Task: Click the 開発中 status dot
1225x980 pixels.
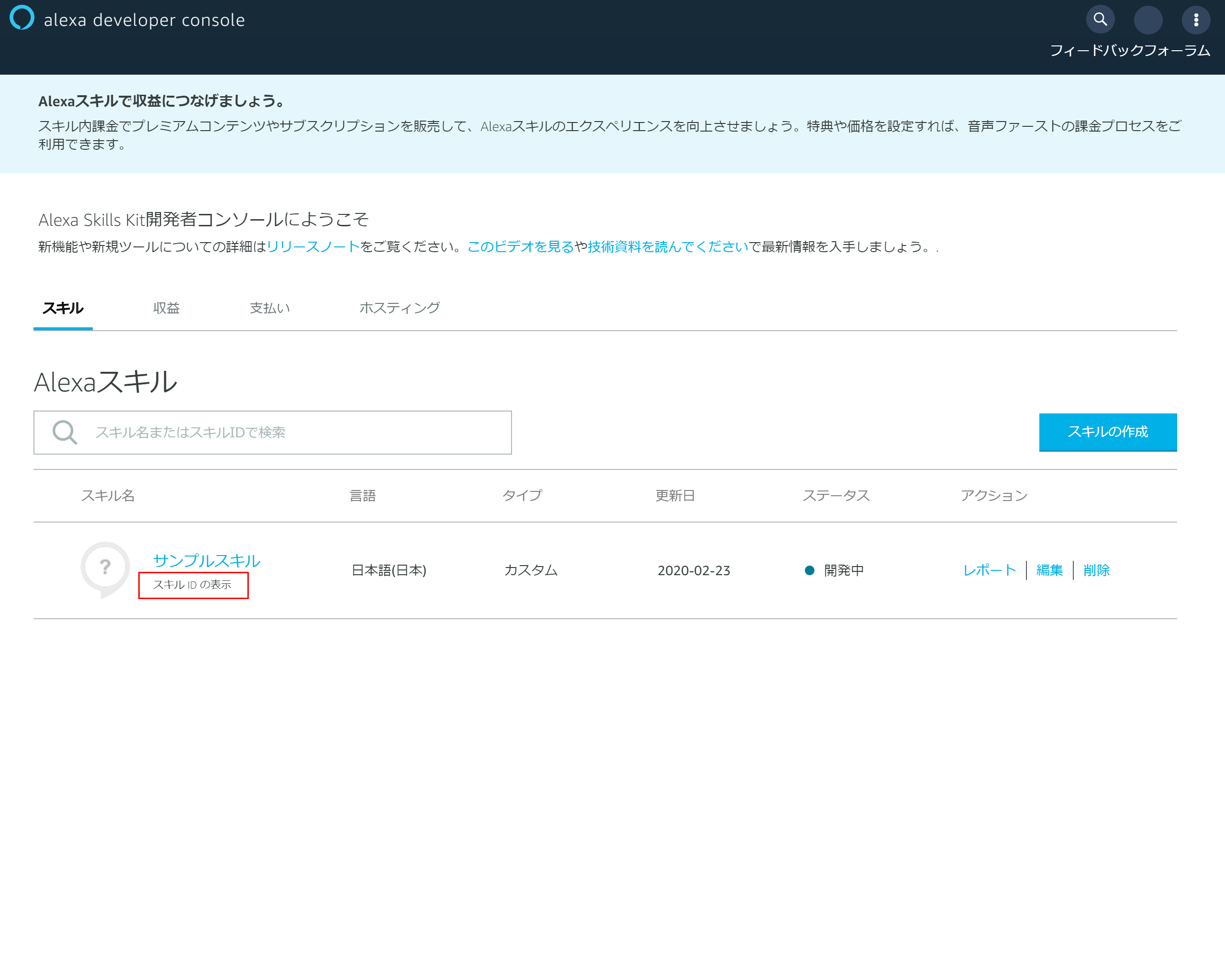Action: click(x=810, y=570)
